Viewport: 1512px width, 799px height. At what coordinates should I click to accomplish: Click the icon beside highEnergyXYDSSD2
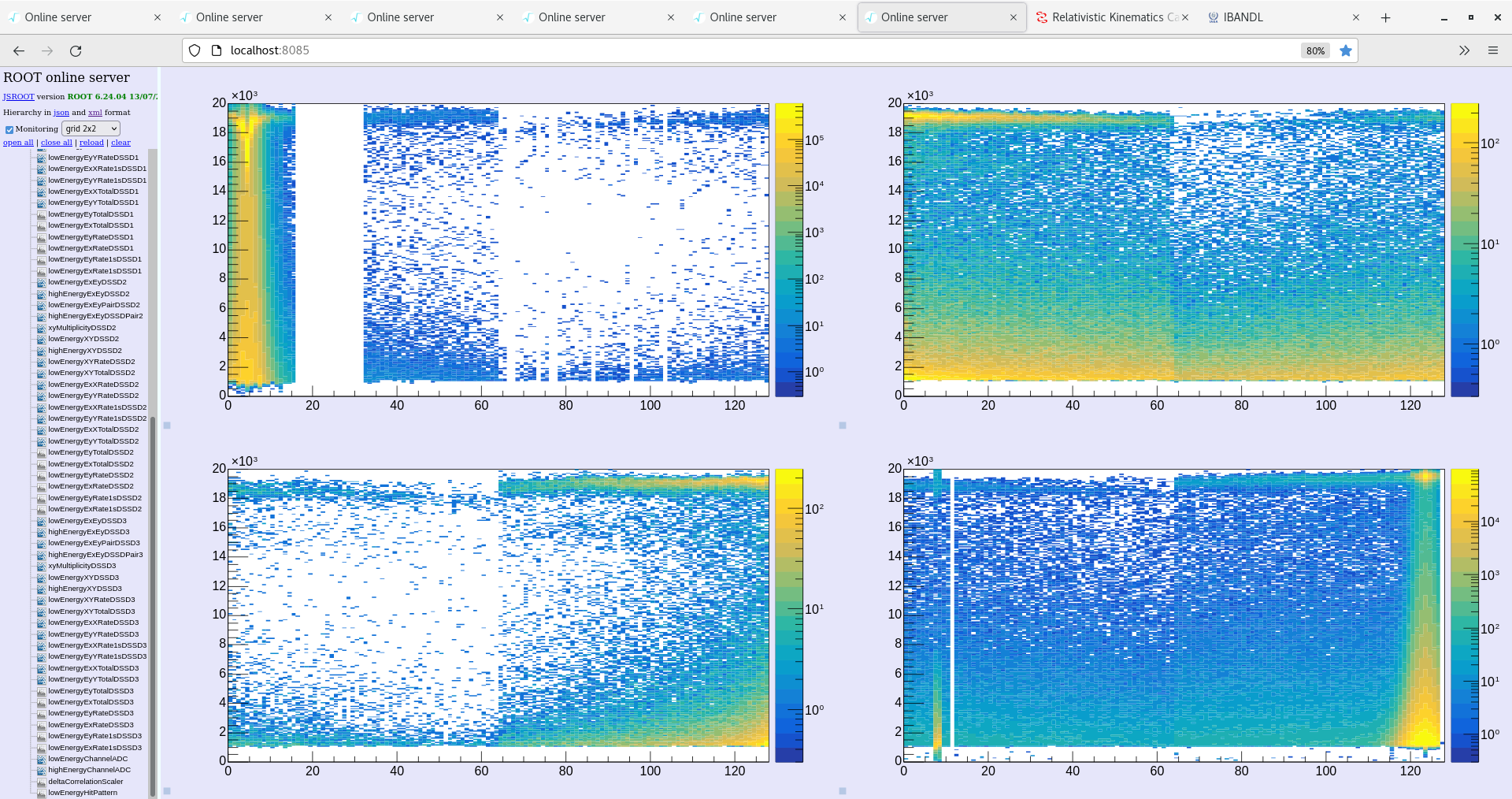coord(42,351)
